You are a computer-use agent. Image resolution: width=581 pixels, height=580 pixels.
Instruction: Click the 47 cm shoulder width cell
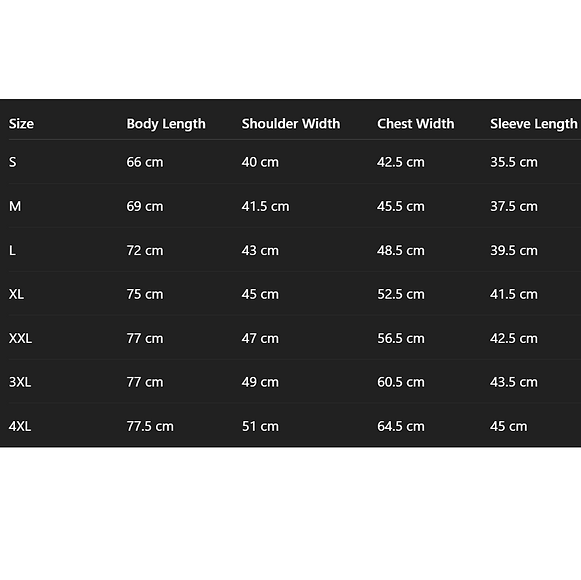(x=260, y=338)
